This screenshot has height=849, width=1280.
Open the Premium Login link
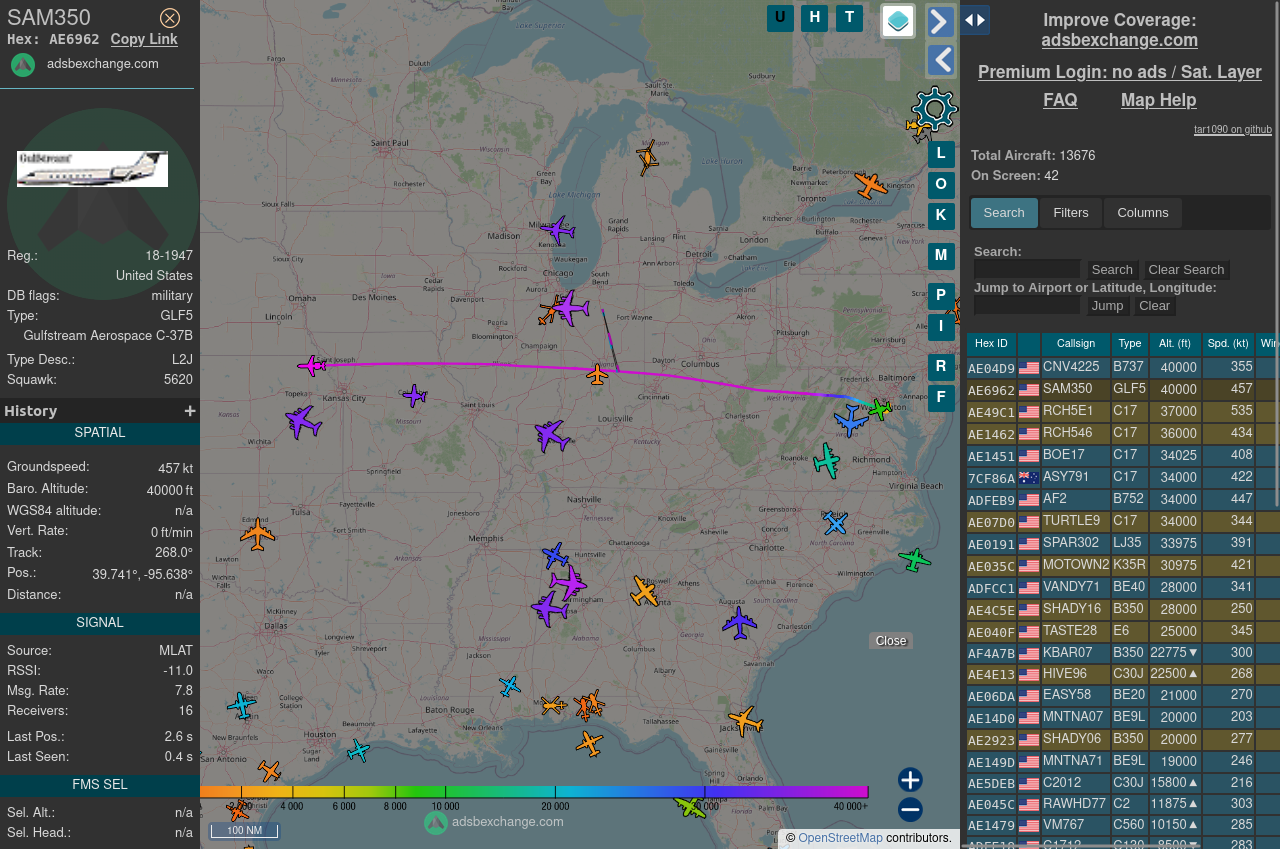coord(1119,72)
